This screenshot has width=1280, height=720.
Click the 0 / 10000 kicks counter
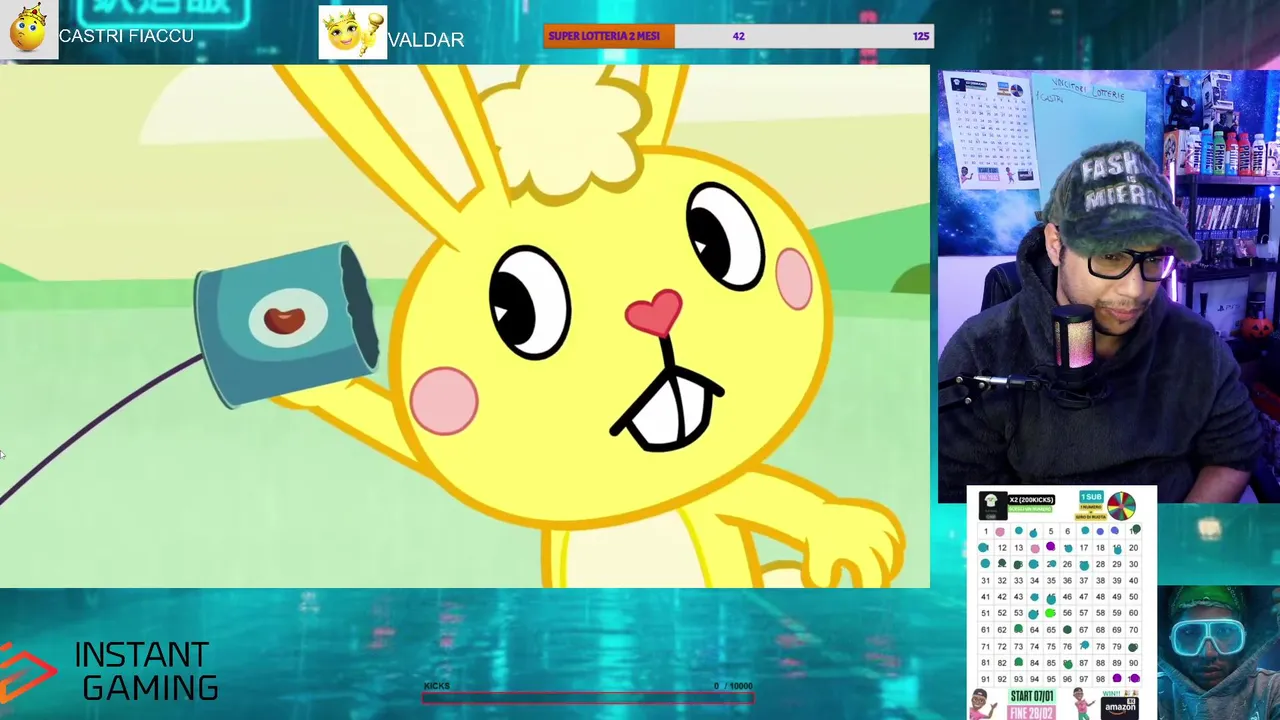733,686
